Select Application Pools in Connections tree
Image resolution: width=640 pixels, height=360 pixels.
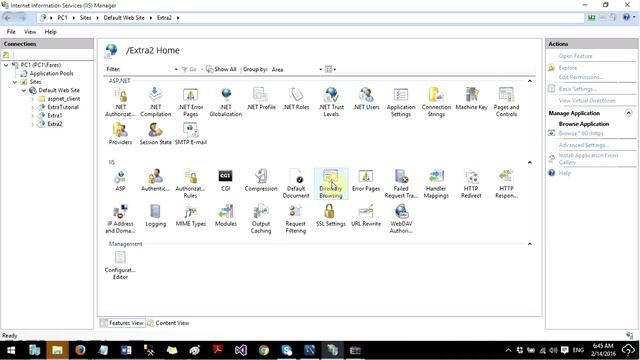51,73
